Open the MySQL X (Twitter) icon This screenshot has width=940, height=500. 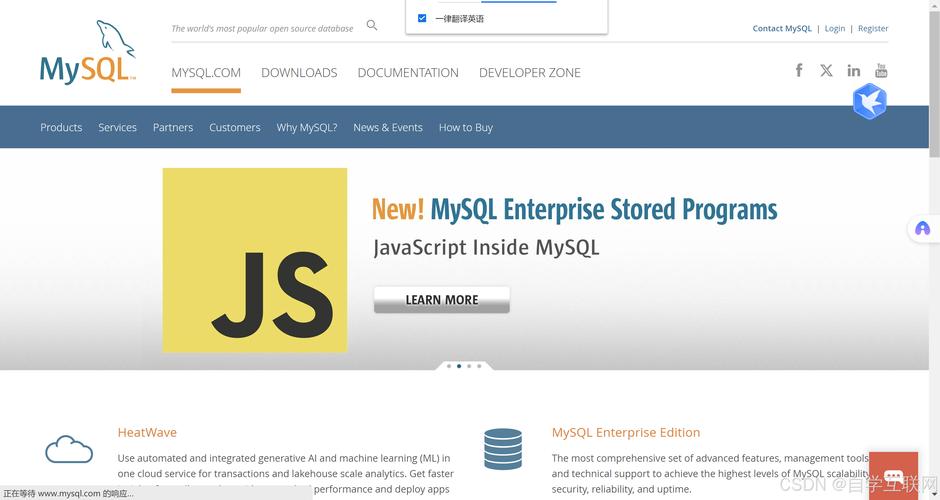(826, 70)
